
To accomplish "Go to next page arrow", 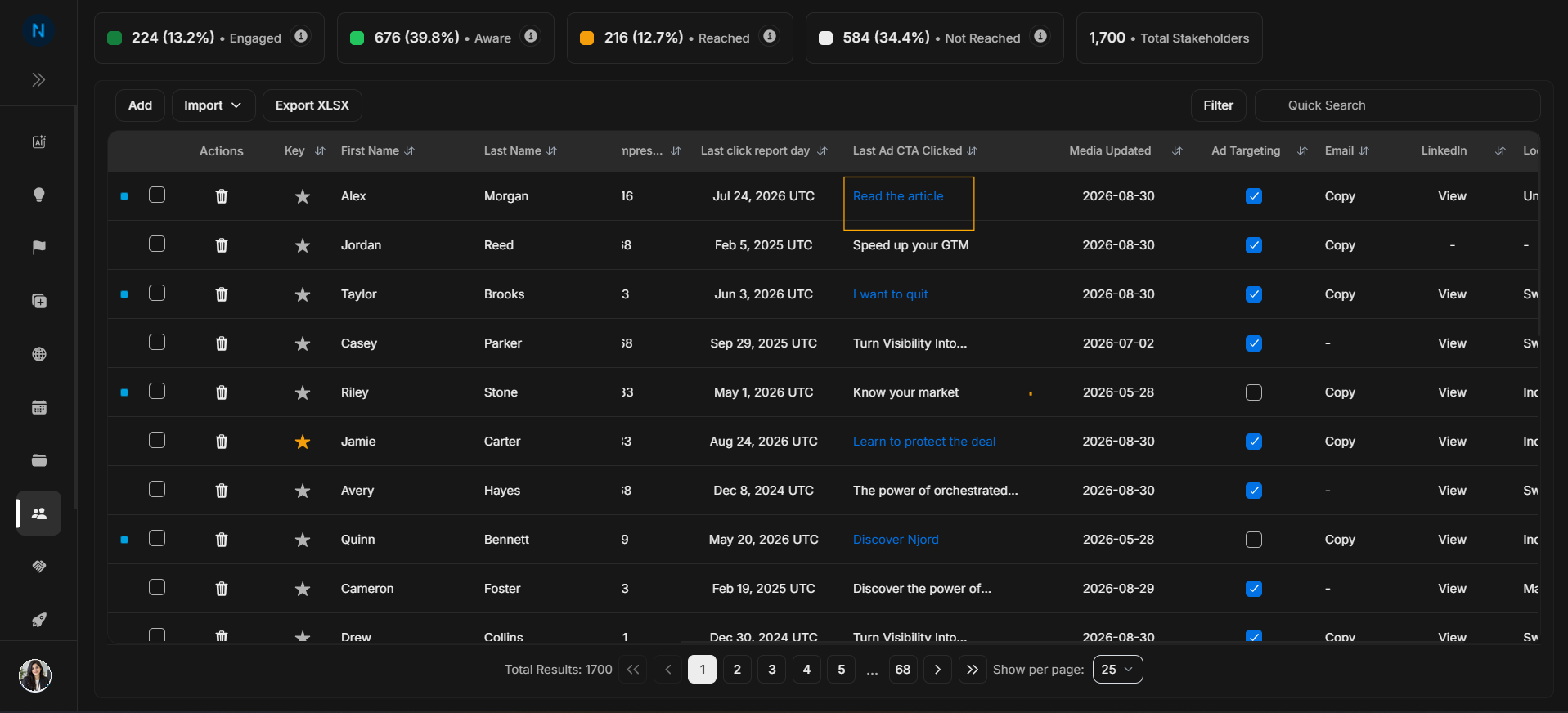I will pyautogui.click(x=937, y=670).
